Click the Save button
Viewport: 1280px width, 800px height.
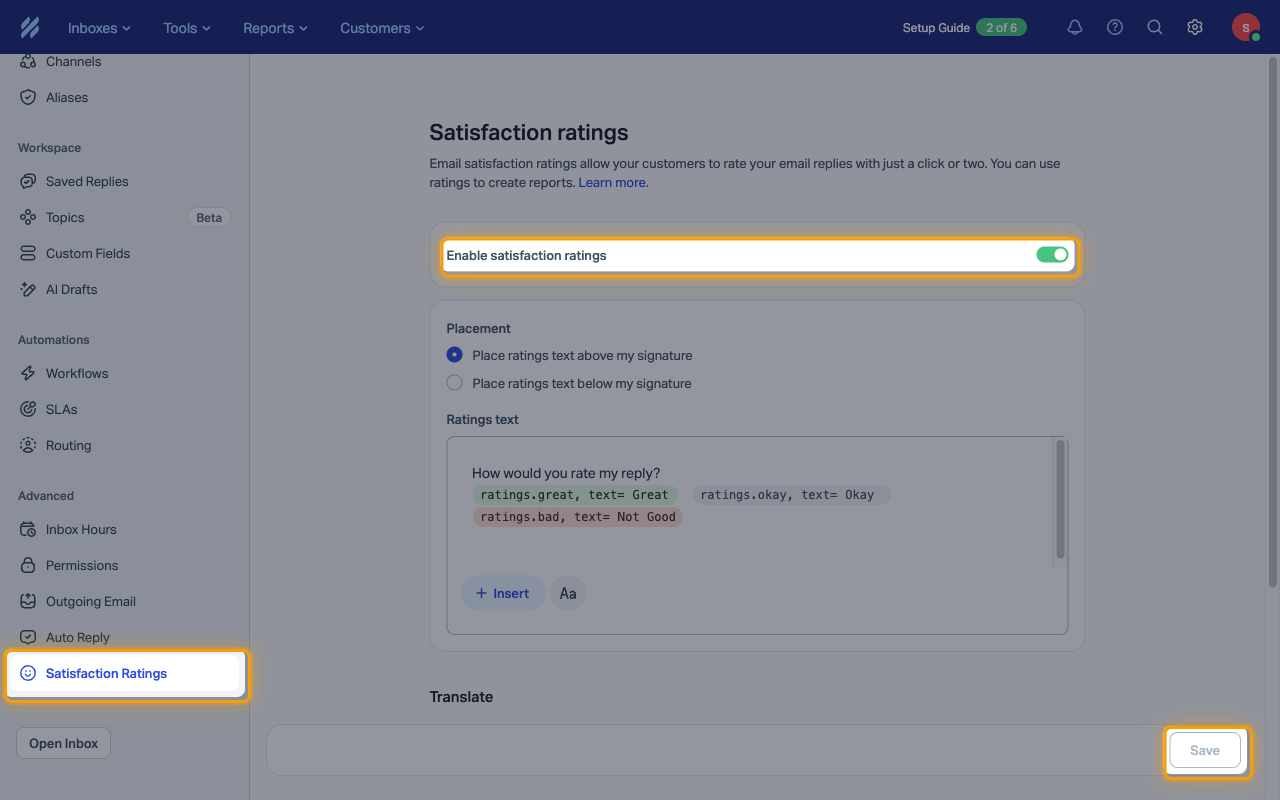click(1205, 750)
